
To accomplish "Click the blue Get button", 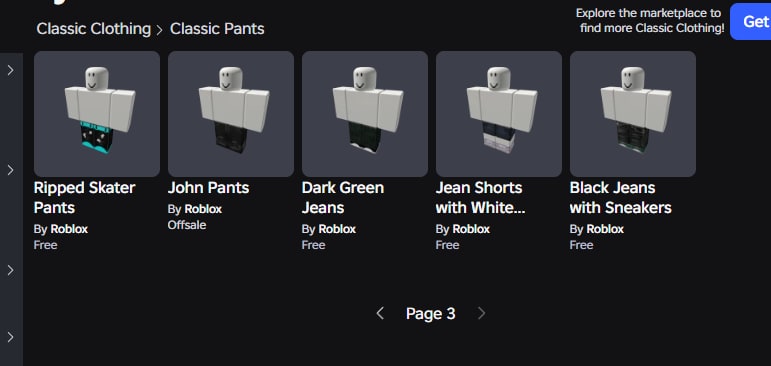I will click(751, 21).
